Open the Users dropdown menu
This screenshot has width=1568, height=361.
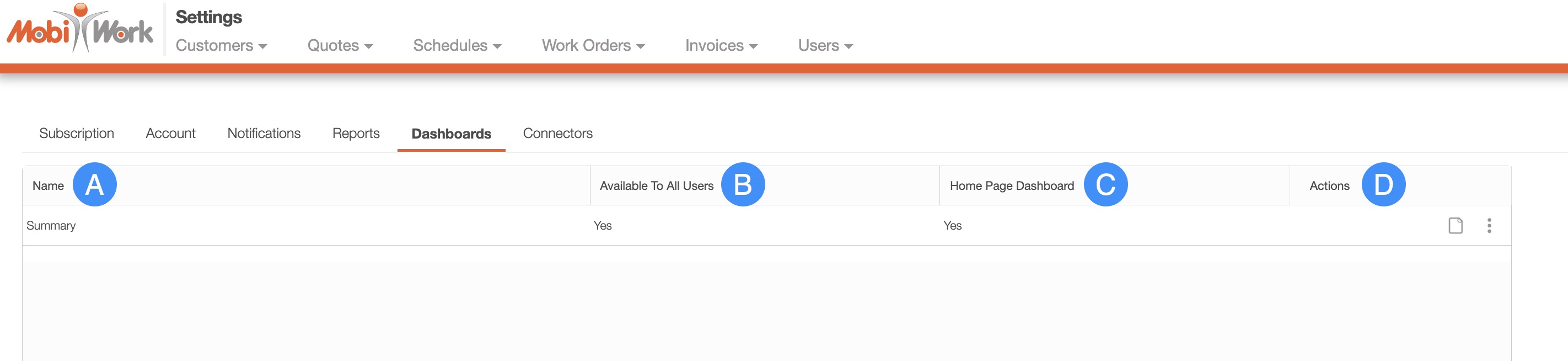[825, 46]
